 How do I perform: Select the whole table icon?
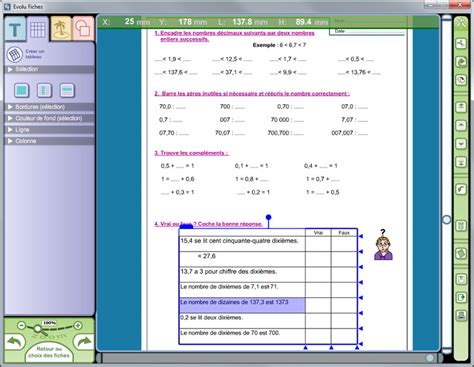coord(22,90)
